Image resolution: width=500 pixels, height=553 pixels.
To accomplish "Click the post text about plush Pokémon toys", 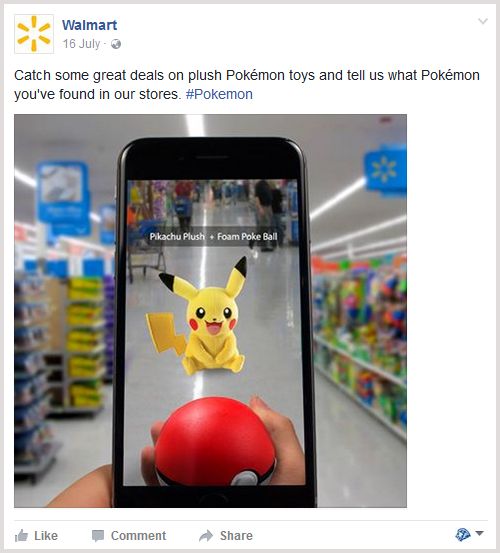I will pyautogui.click(x=247, y=85).
